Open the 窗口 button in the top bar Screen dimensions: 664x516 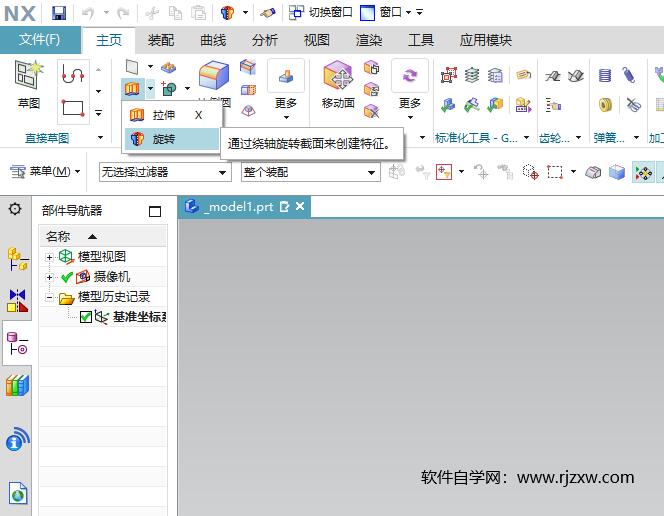click(x=381, y=12)
